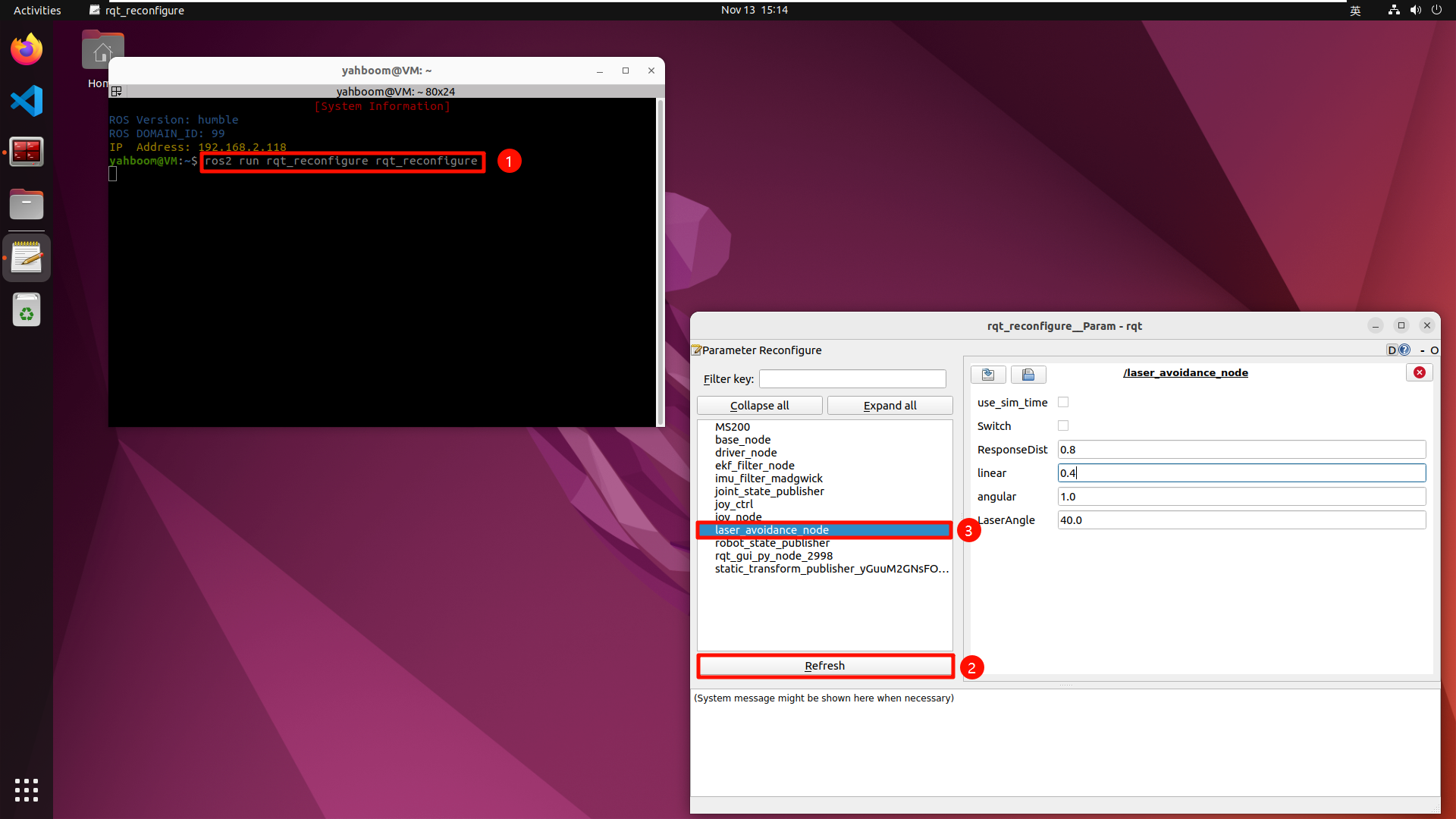Select imu_filter_madgwick in the list
This screenshot has height=819, width=1456.
pos(824,479)
